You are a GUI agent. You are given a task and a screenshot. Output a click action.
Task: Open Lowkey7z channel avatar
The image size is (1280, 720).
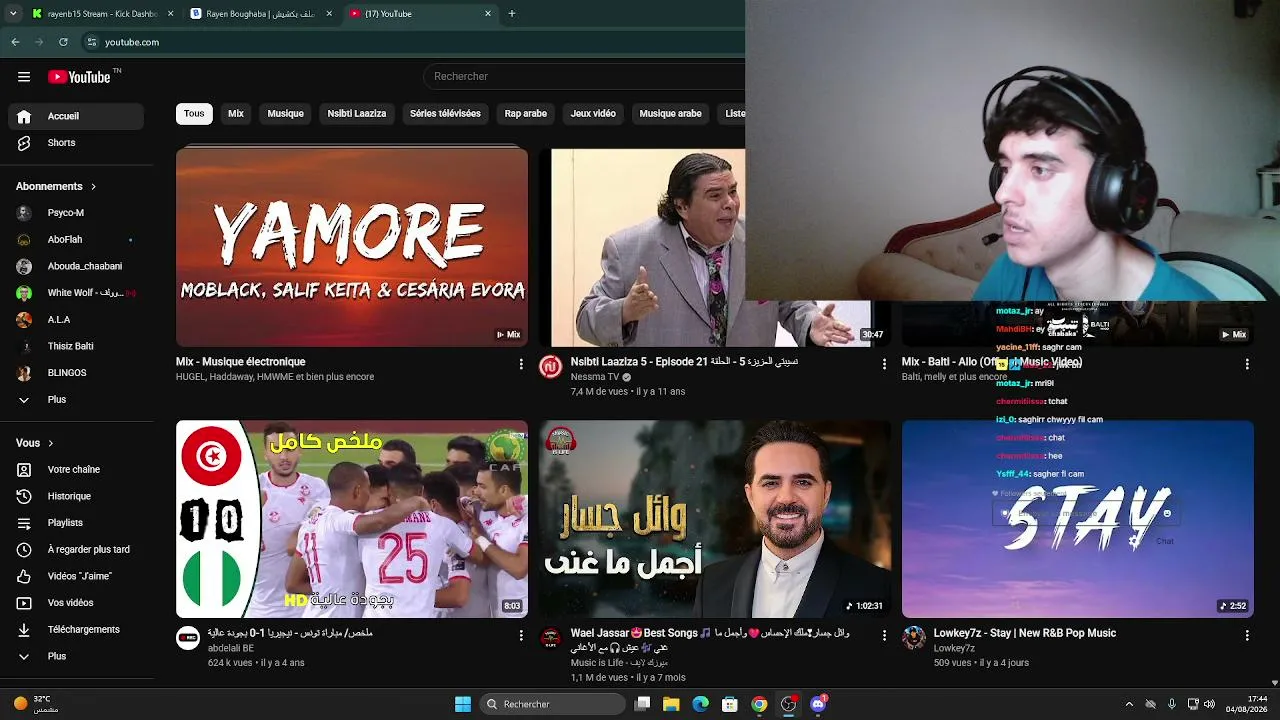914,638
